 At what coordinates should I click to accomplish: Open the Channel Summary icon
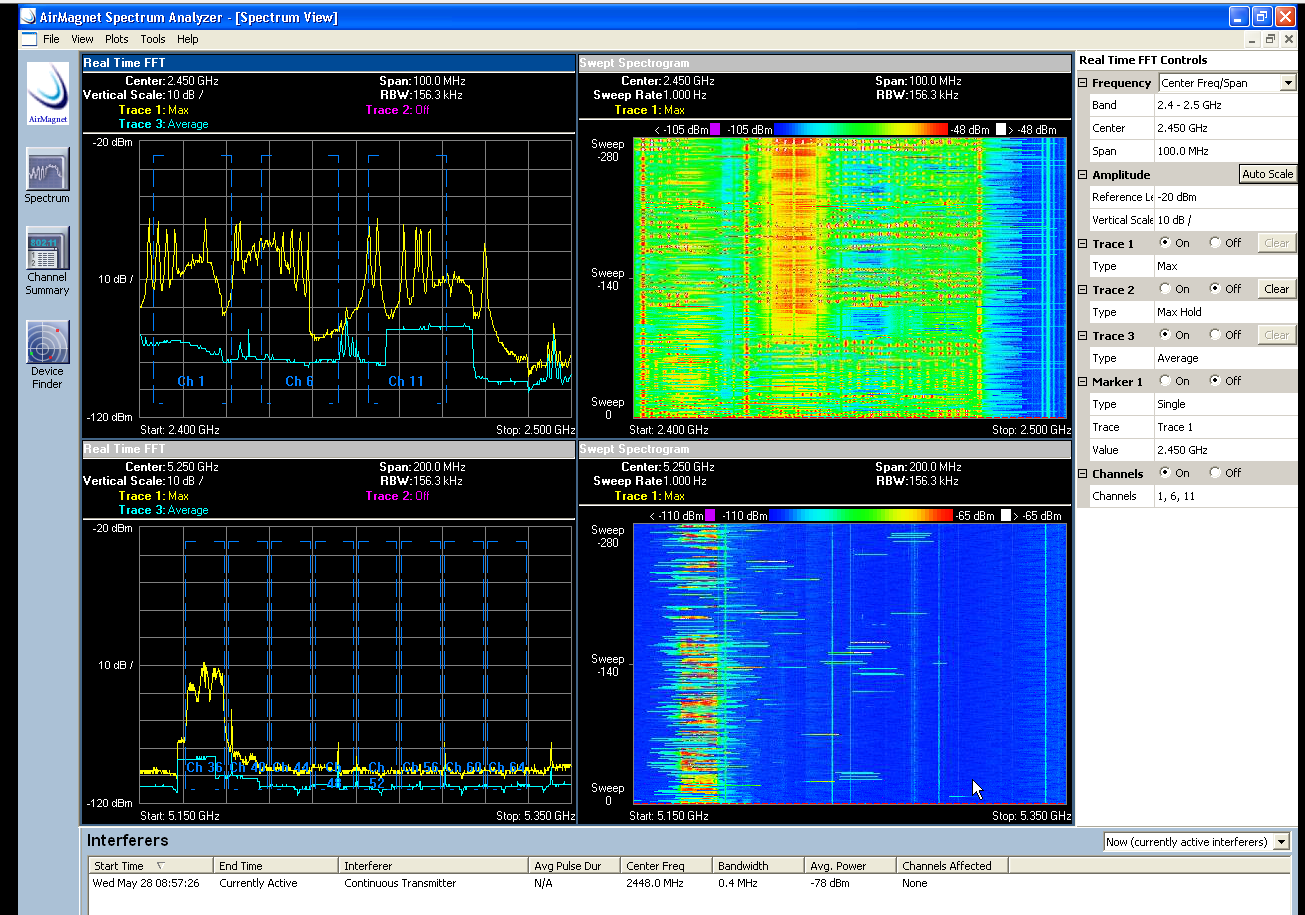point(47,247)
